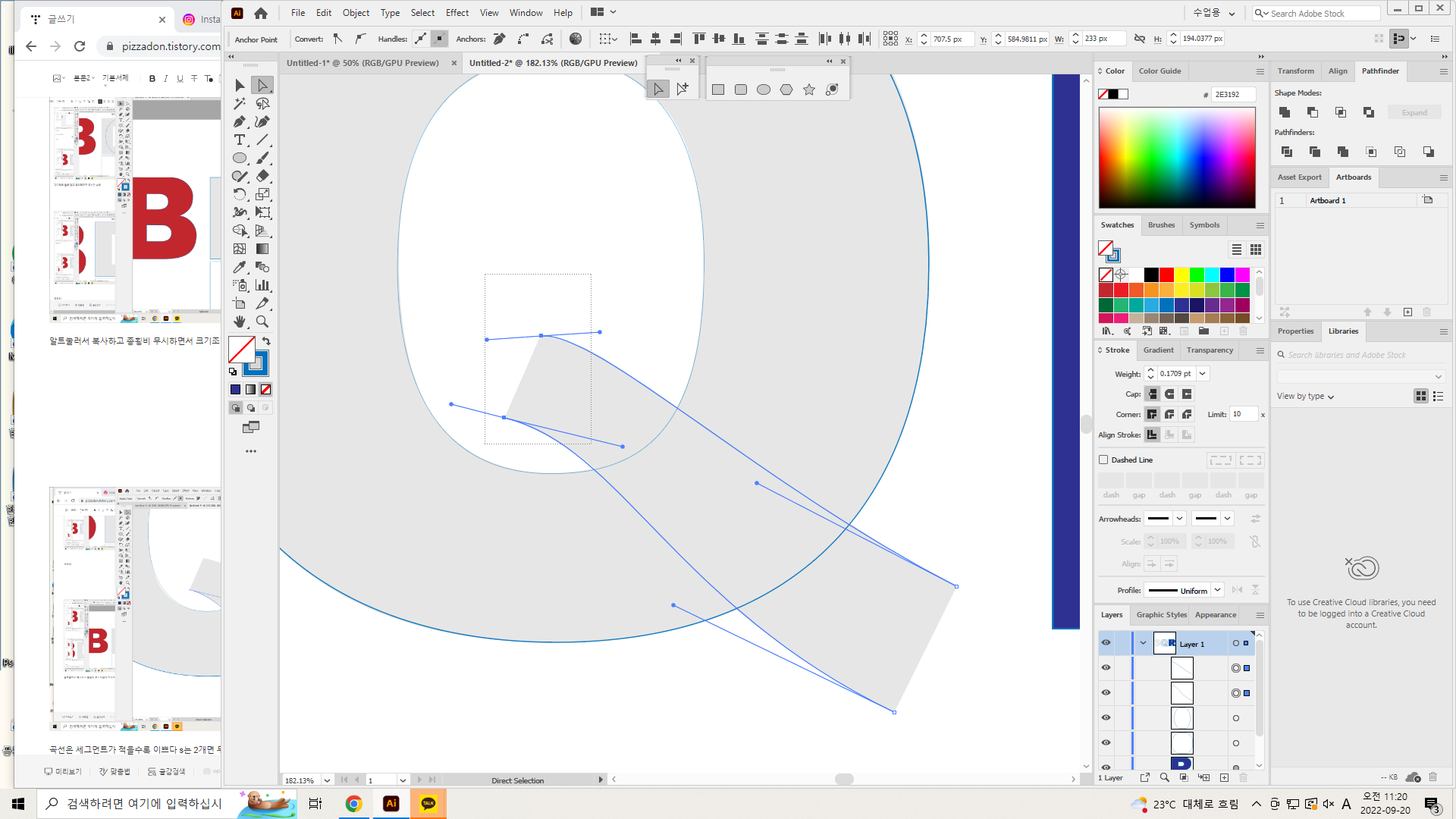Select the Zoom tool
The image size is (1456, 819).
coord(262,322)
